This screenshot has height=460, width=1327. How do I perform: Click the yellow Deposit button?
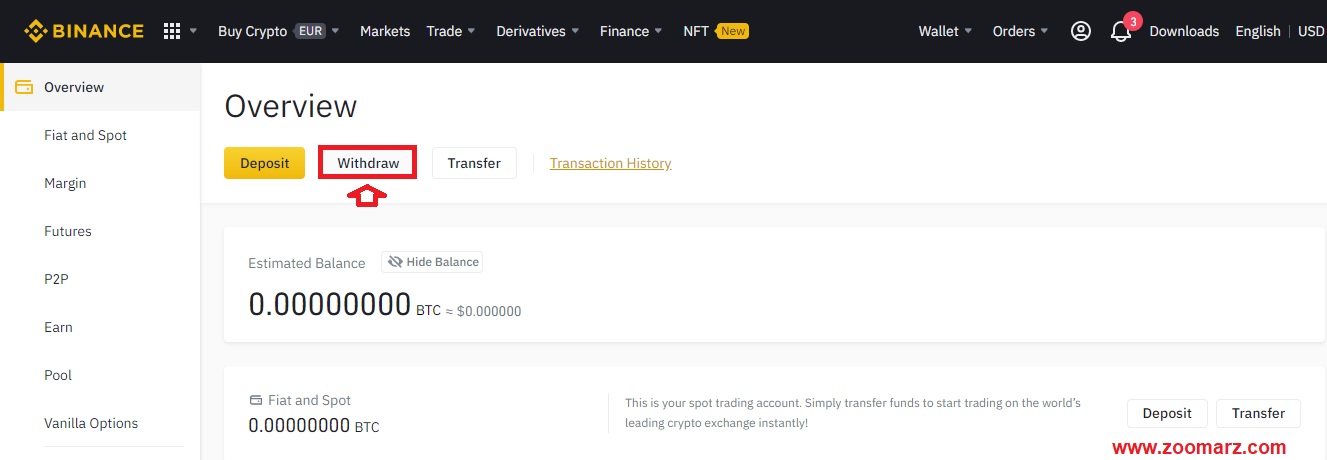[x=264, y=163]
